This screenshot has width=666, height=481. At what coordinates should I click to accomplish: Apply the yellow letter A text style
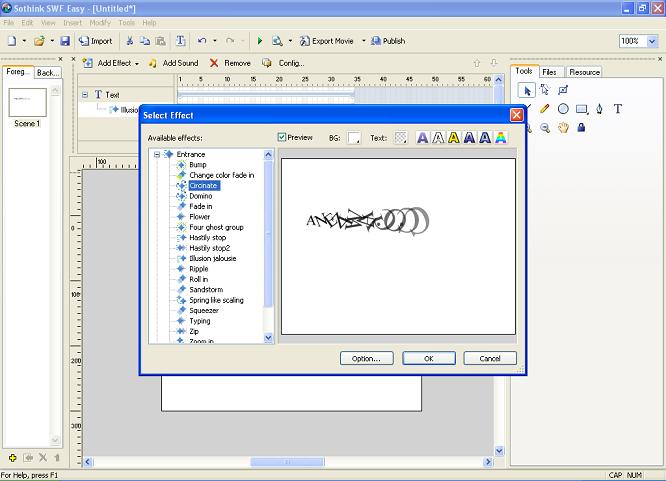pos(454,138)
